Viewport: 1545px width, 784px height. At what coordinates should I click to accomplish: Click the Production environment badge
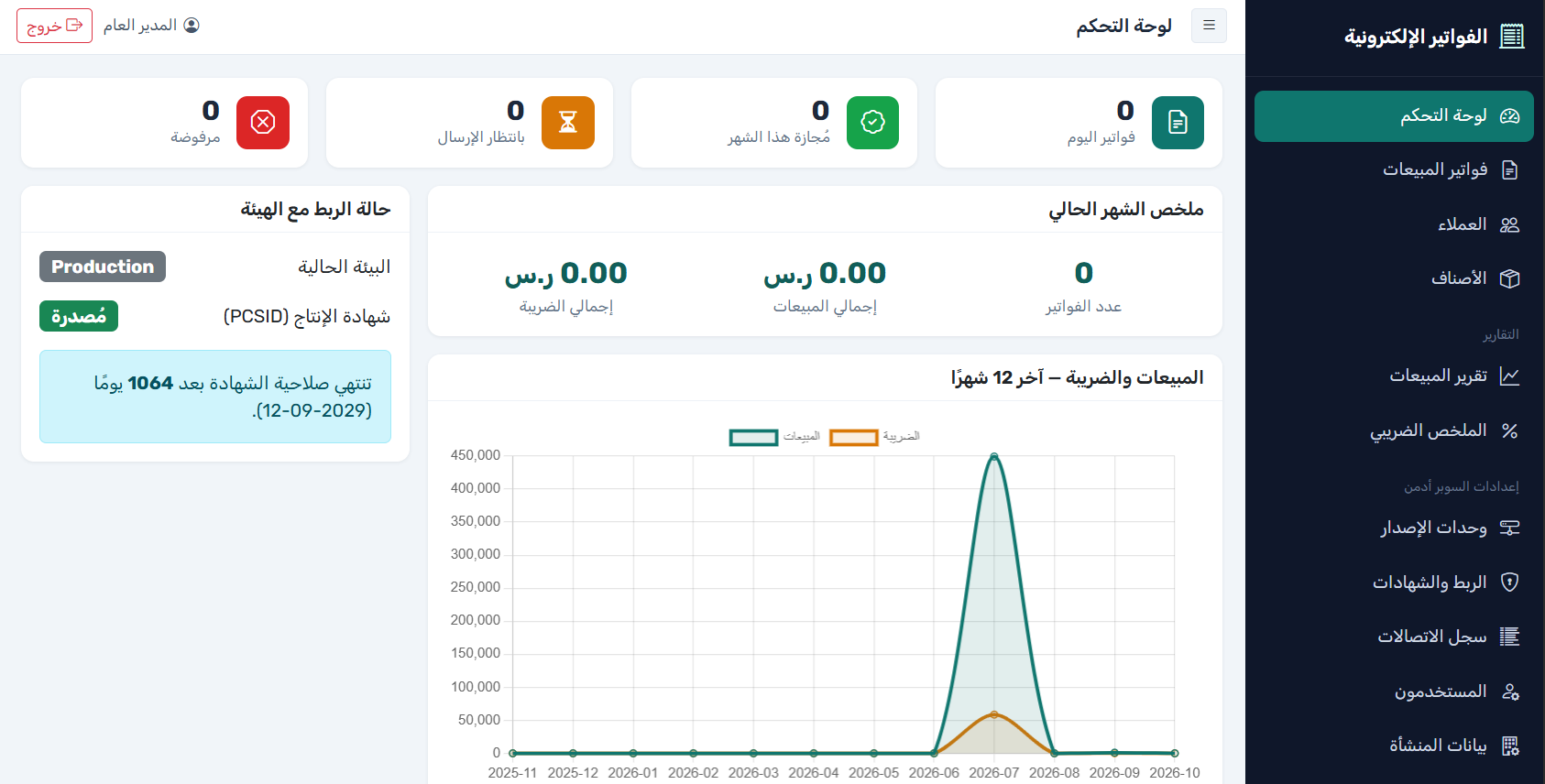tap(103, 267)
